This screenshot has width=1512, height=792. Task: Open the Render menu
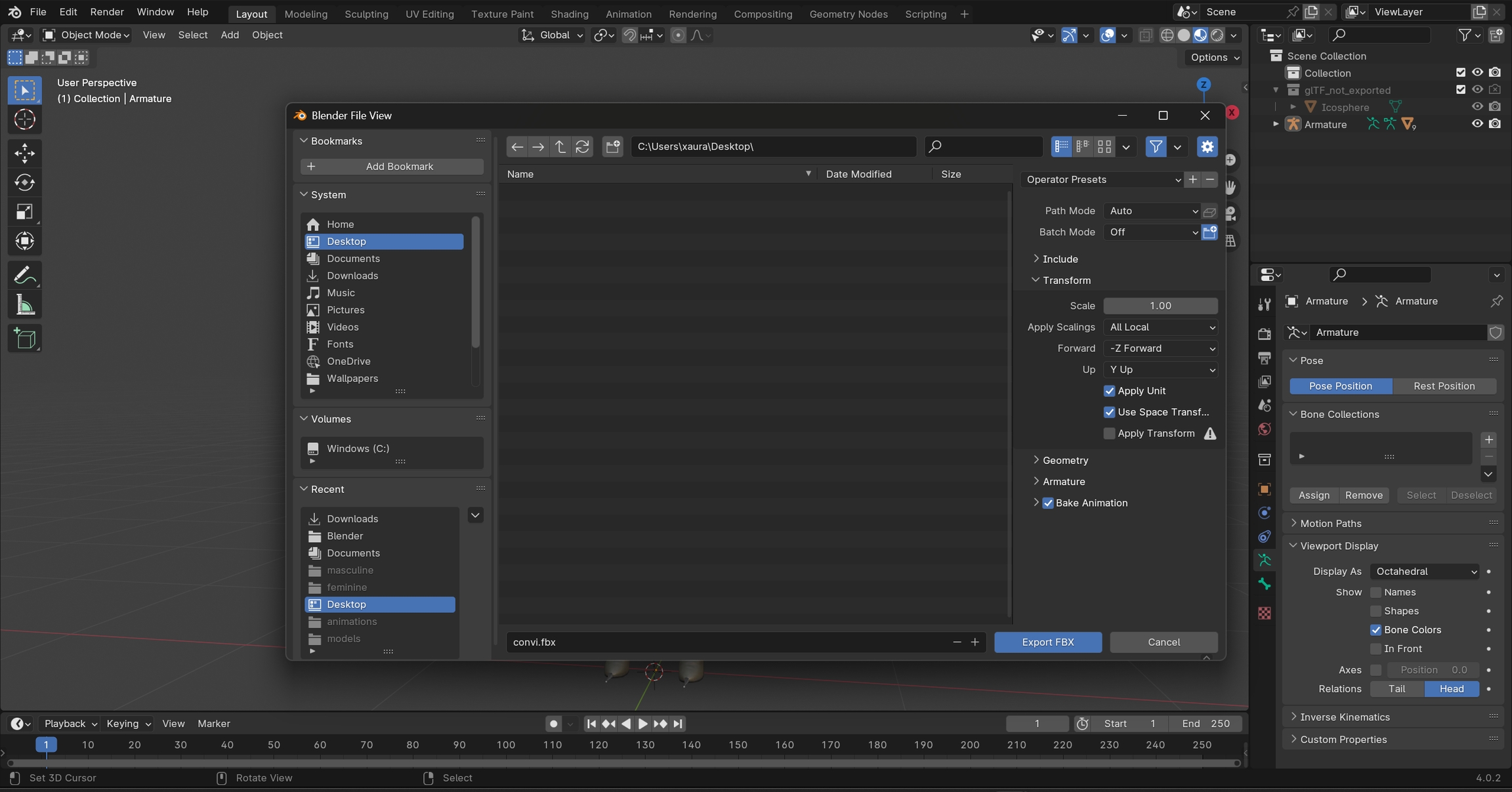(106, 12)
